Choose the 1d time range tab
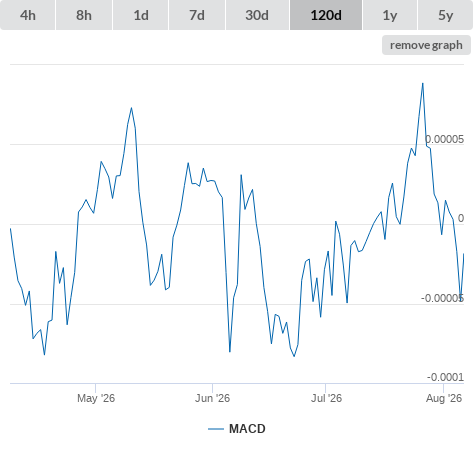Viewport: 474px width, 455px height. (141, 15)
